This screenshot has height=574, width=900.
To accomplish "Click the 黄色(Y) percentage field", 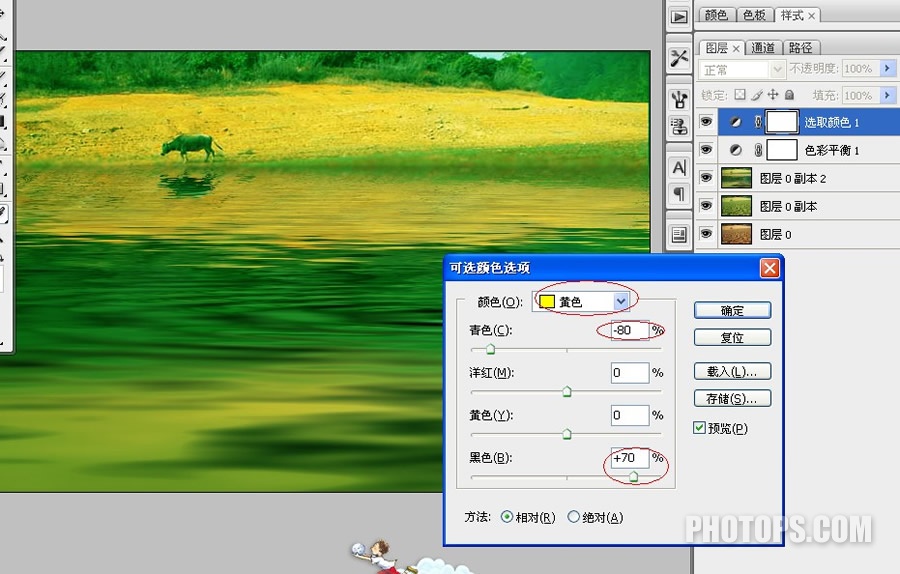I will click(630, 415).
